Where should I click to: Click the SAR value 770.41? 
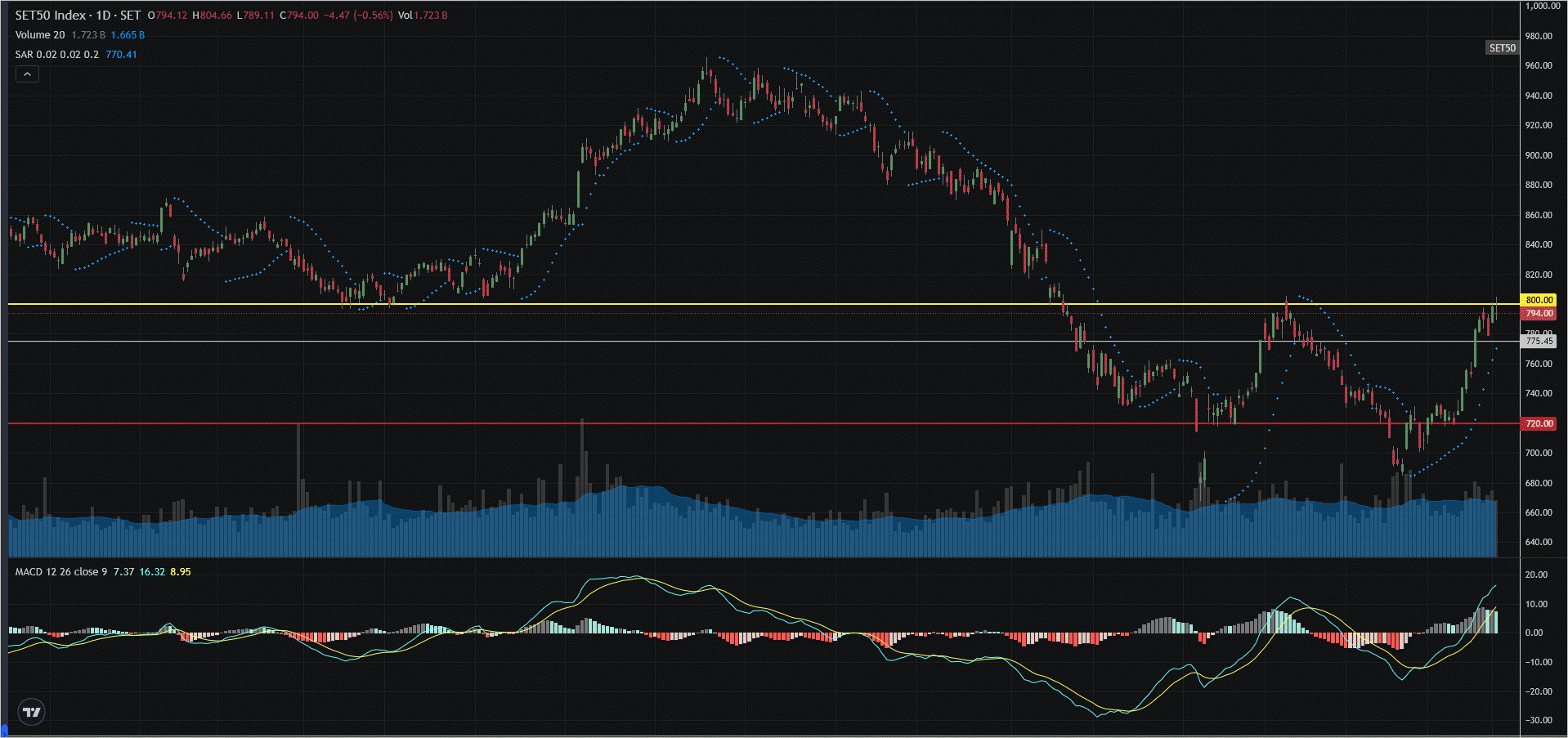(x=121, y=55)
